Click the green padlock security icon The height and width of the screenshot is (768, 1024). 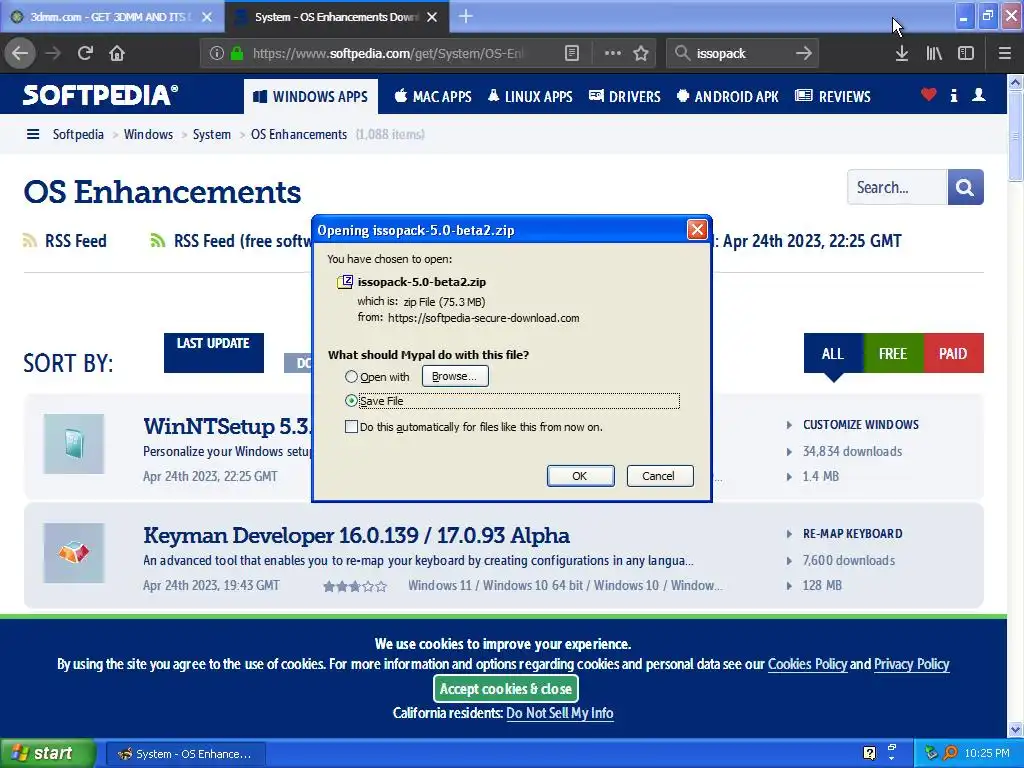click(237, 53)
